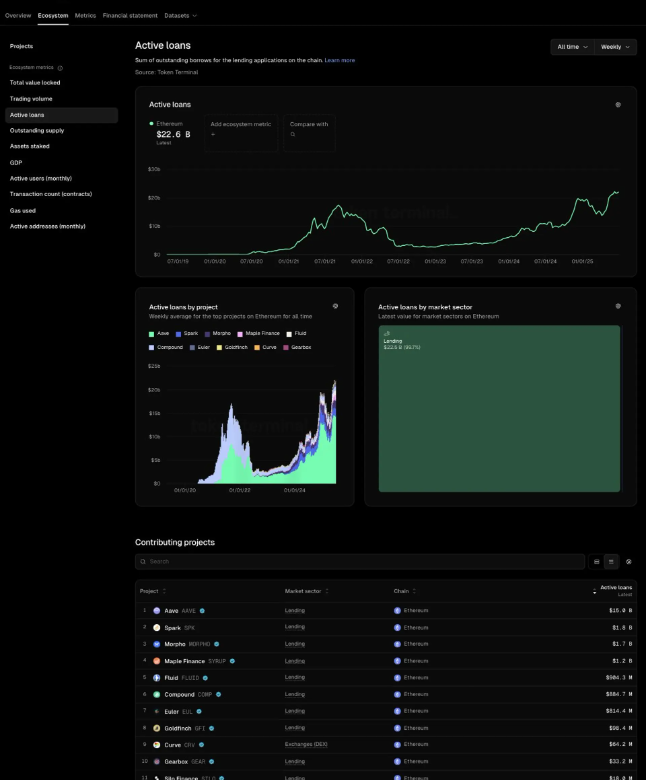Click the search magnifier in Compare with box
This screenshot has height=780, width=646.
293,134
